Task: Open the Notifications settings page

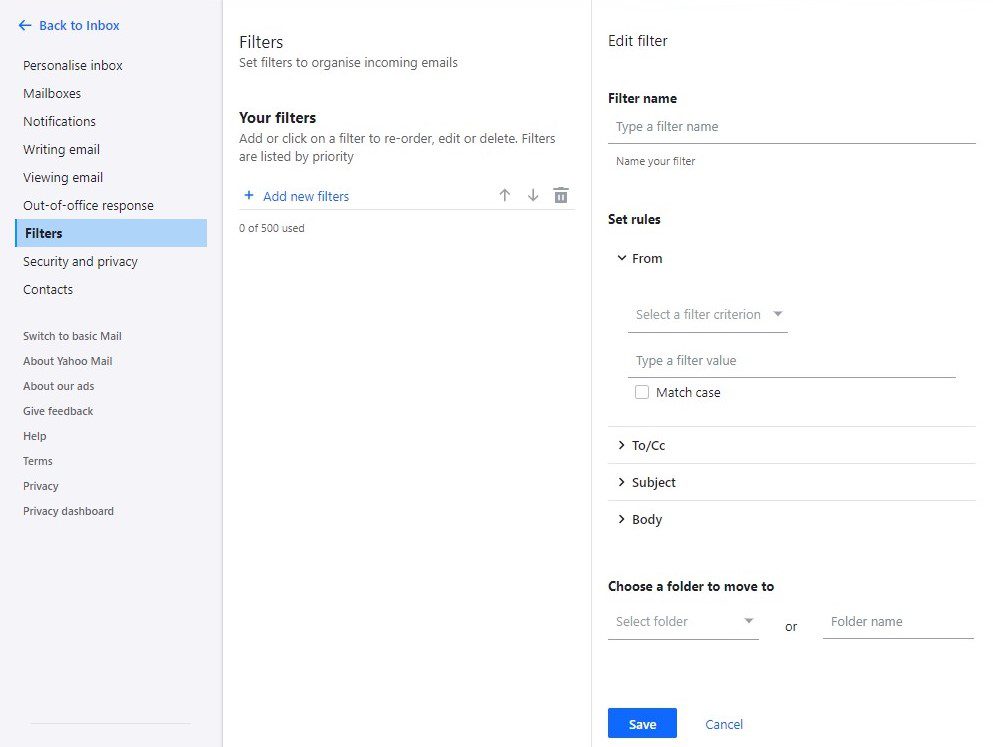Action: pos(59,121)
